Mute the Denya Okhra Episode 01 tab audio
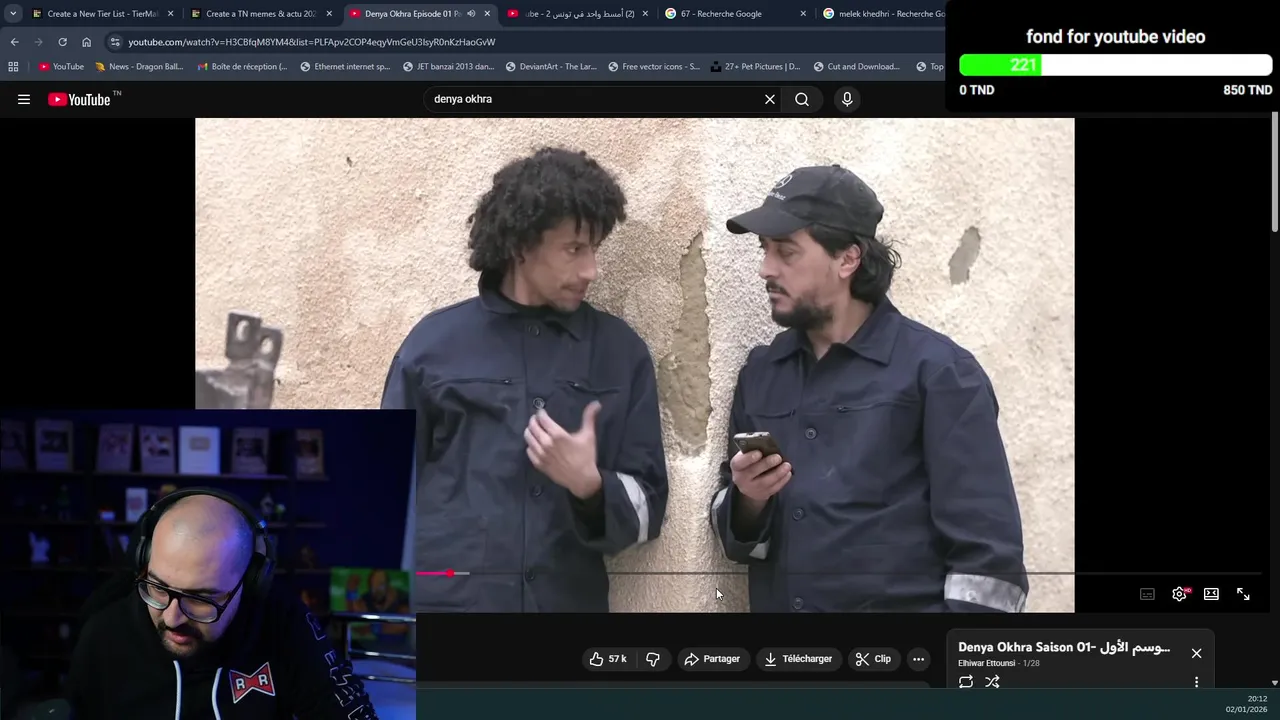This screenshot has height=720, width=1280. 471,14
